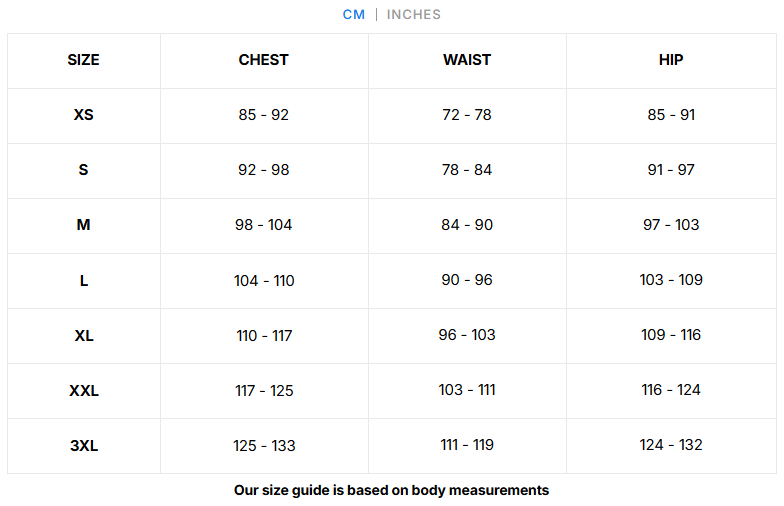Select the L size row label
Viewport: 784px width, 506px height.
point(84,280)
